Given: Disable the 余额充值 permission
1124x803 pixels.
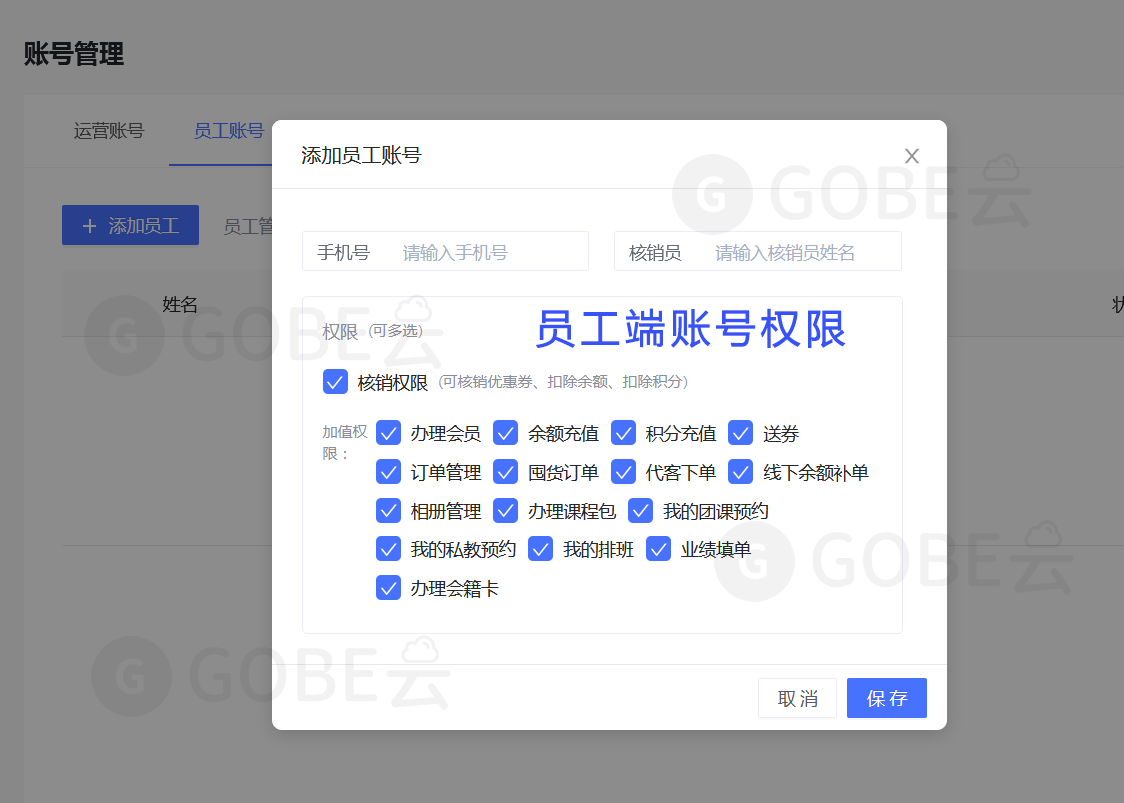Looking at the screenshot, I should [x=506, y=433].
